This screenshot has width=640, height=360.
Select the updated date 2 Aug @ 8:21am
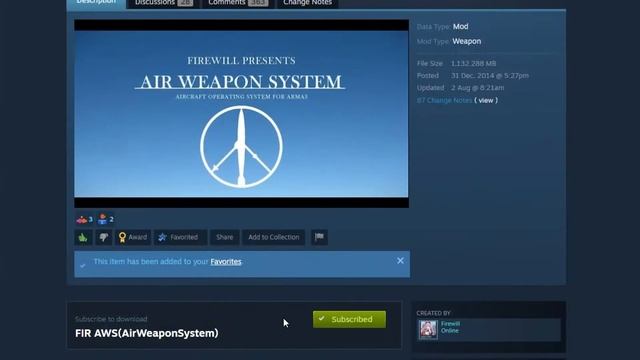point(478,88)
